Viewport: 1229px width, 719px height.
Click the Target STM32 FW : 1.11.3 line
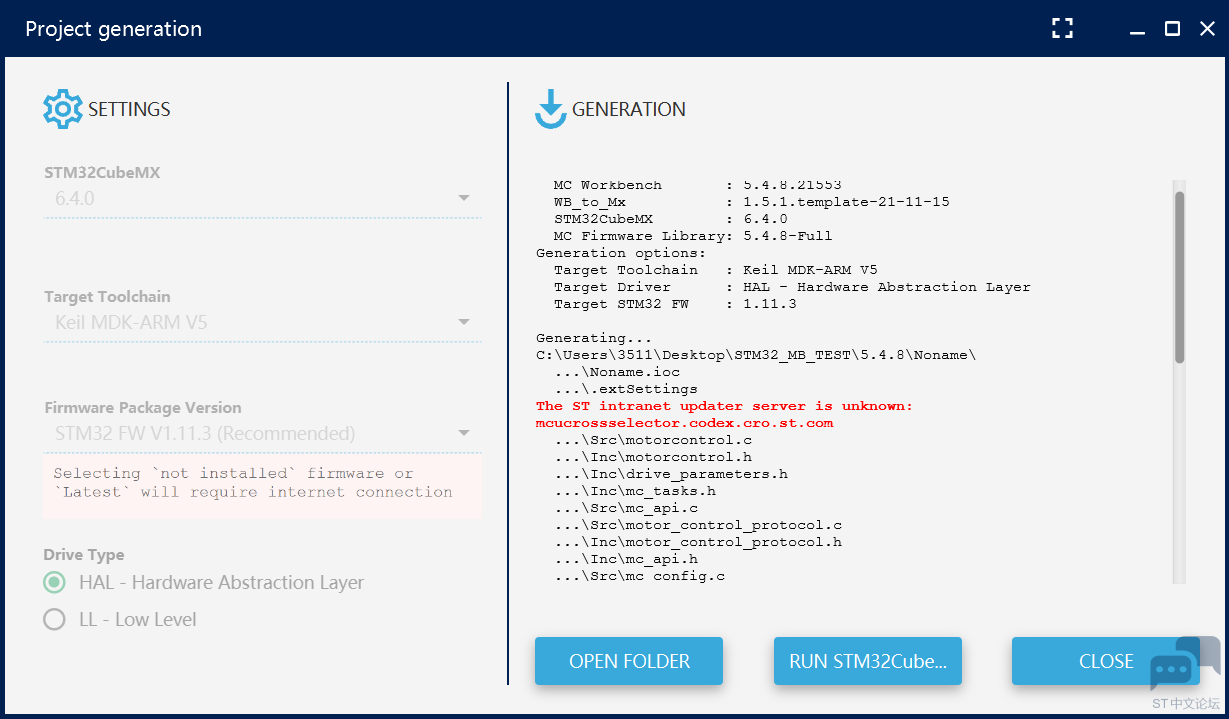point(675,304)
